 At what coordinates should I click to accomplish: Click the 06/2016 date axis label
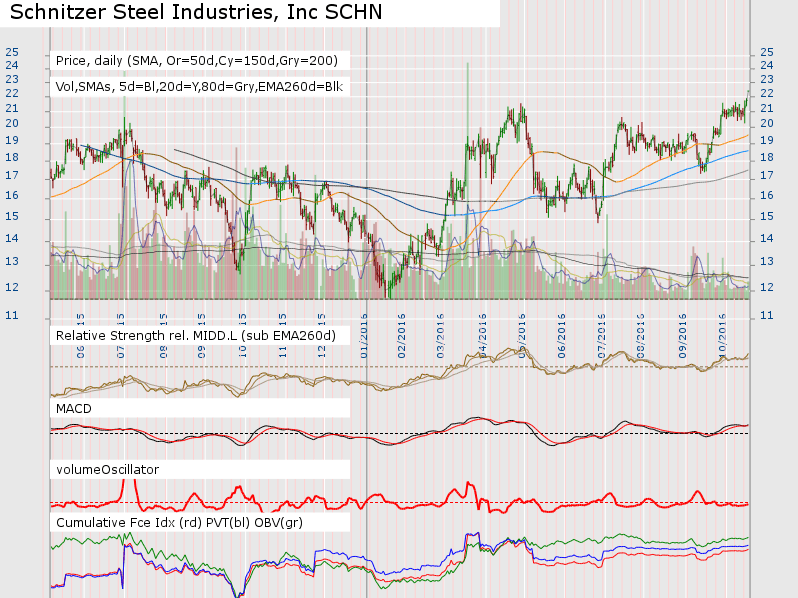click(561, 336)
